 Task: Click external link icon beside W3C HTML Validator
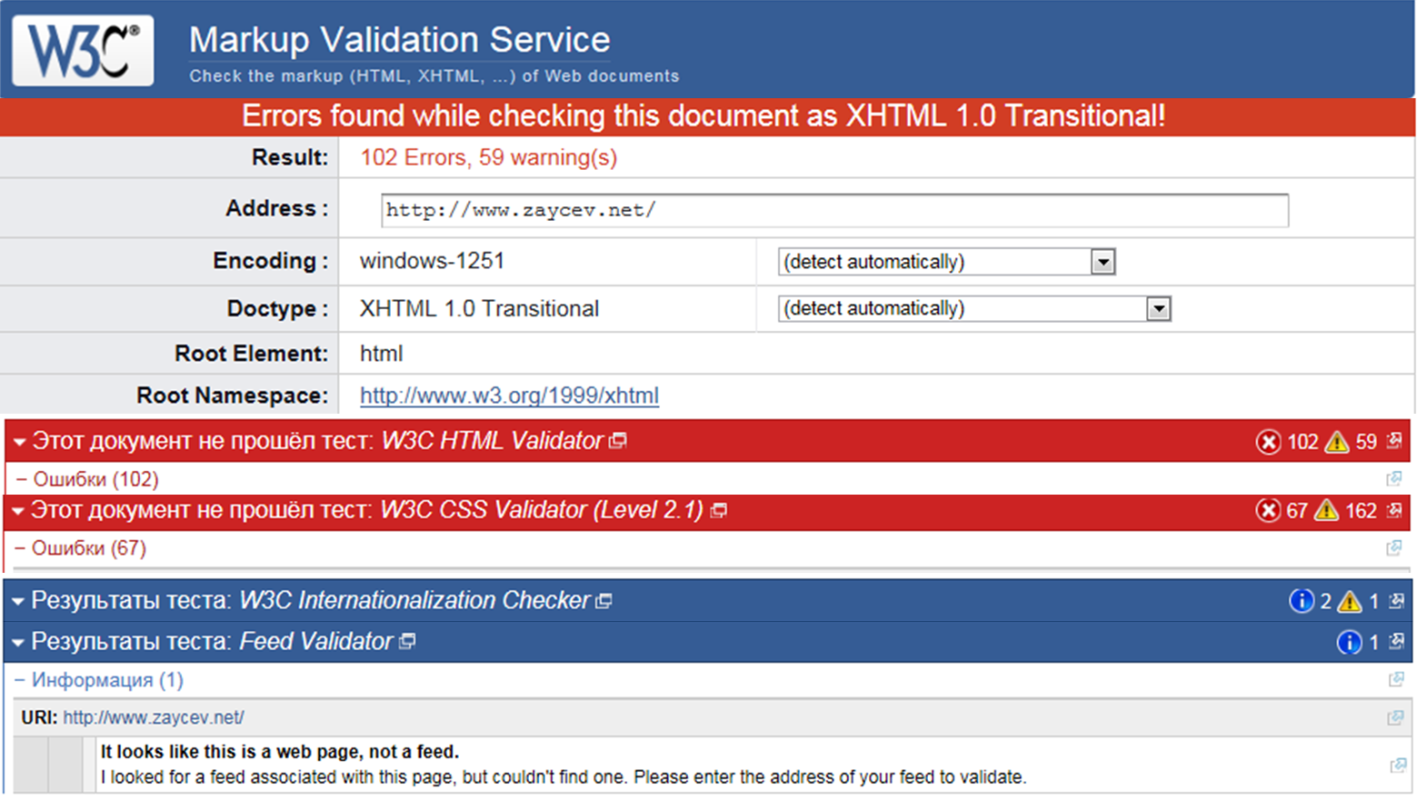click(618, 441)
